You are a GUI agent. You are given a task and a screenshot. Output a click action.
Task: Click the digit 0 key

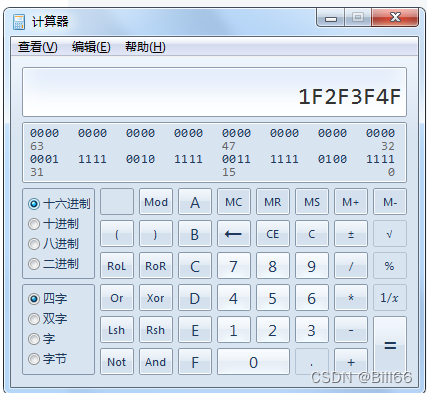pos(253,362)
